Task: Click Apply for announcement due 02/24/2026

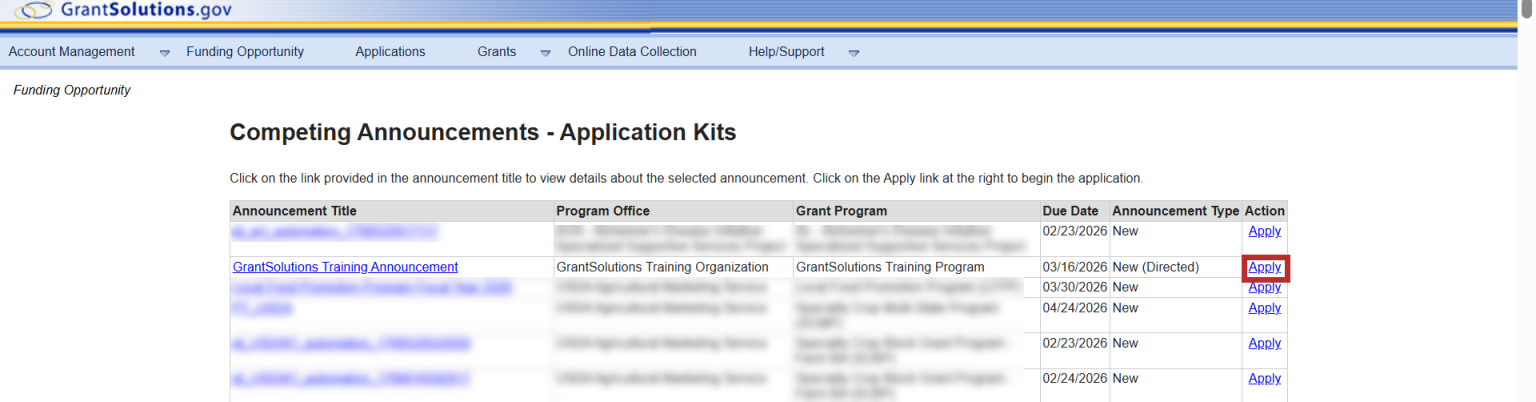Action: point(1265,378)
